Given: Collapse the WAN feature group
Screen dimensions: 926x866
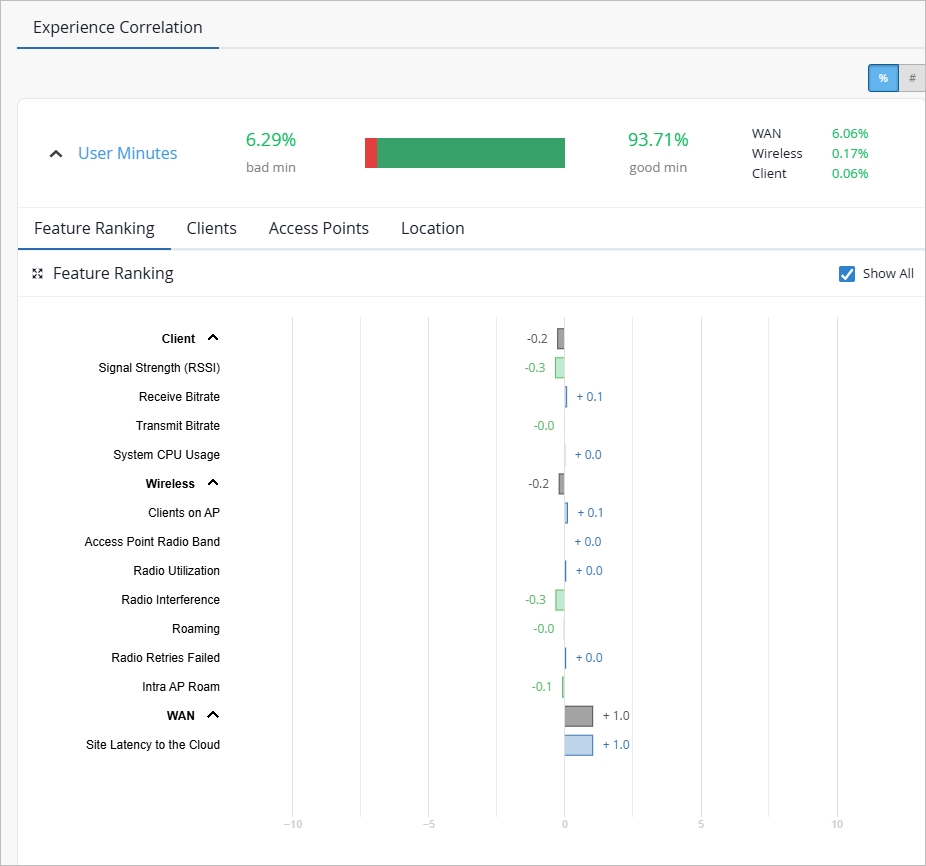Looking at the screenshot, I should tap(213, 715).
